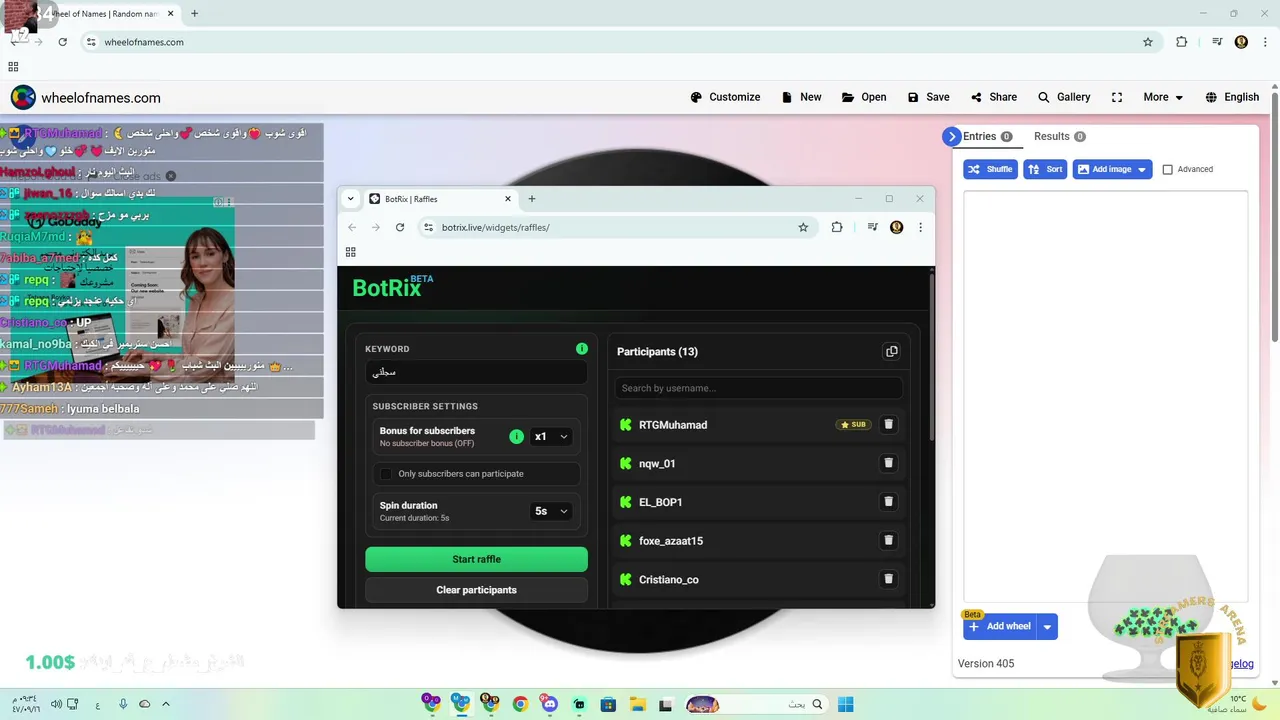The image size is (1280, 720).
Task: Open new tab in BotRix window
Action: (532, 199)
